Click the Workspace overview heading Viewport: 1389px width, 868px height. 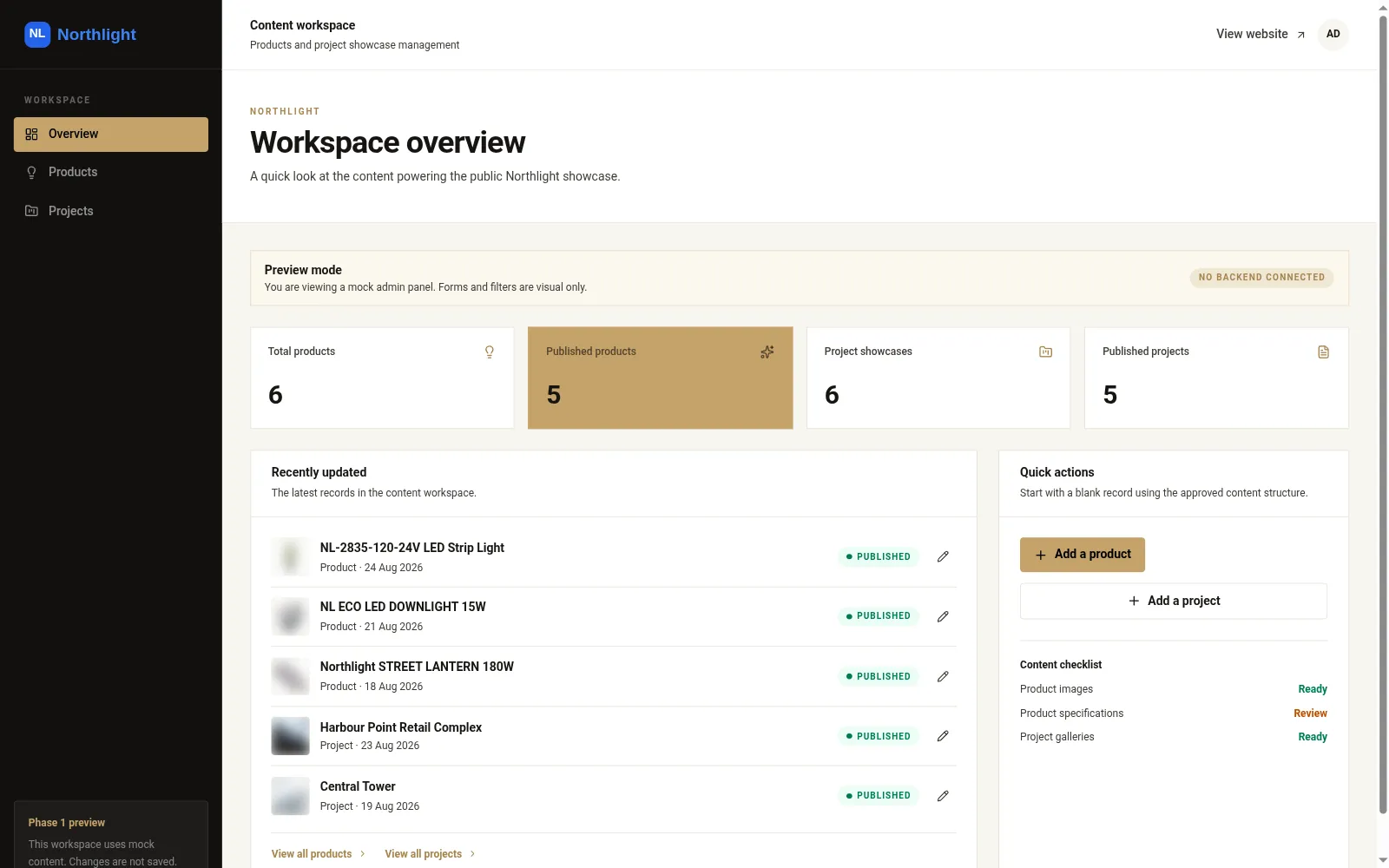point(387,142)
